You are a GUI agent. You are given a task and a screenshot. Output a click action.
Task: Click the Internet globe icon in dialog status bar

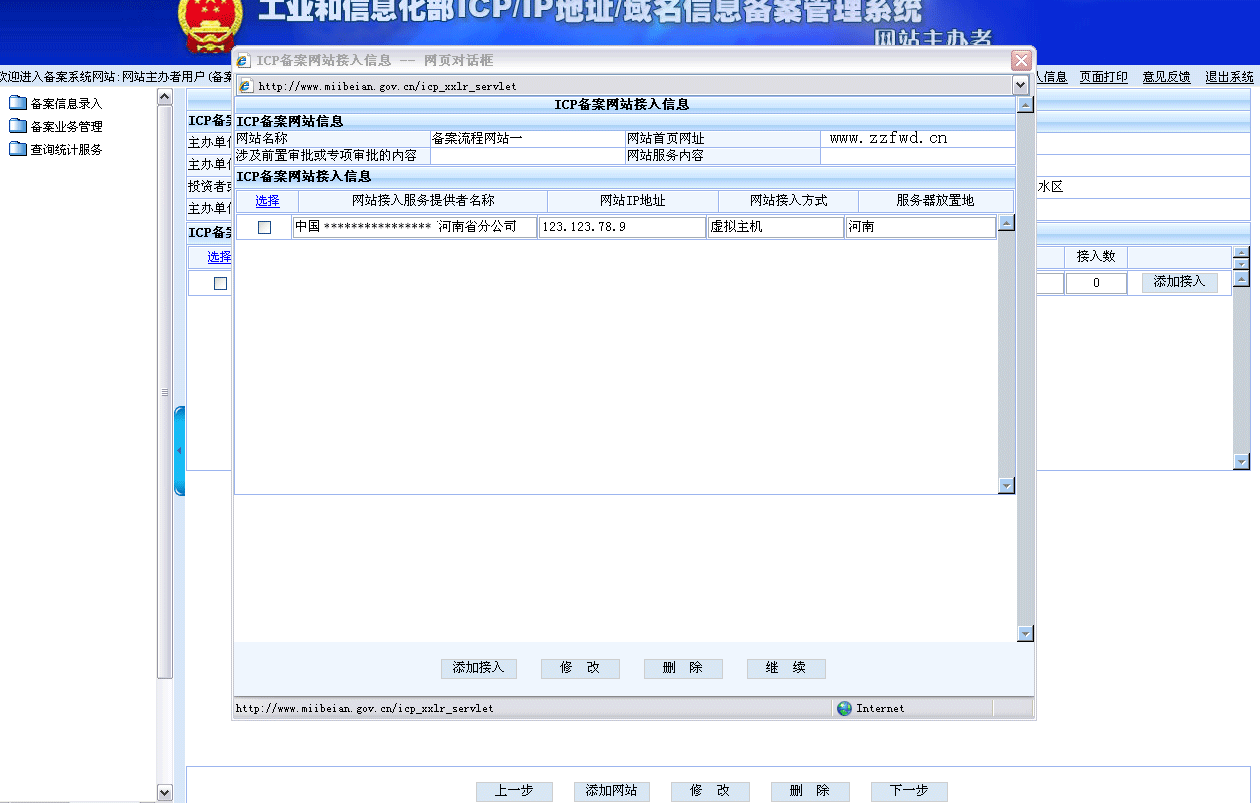click(x=843, y=708)
